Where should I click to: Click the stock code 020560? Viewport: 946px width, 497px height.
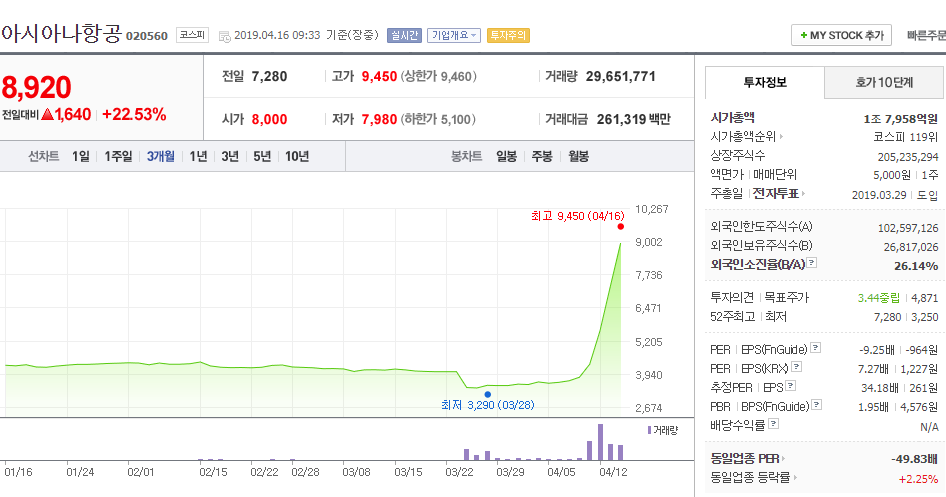(147, 36)
